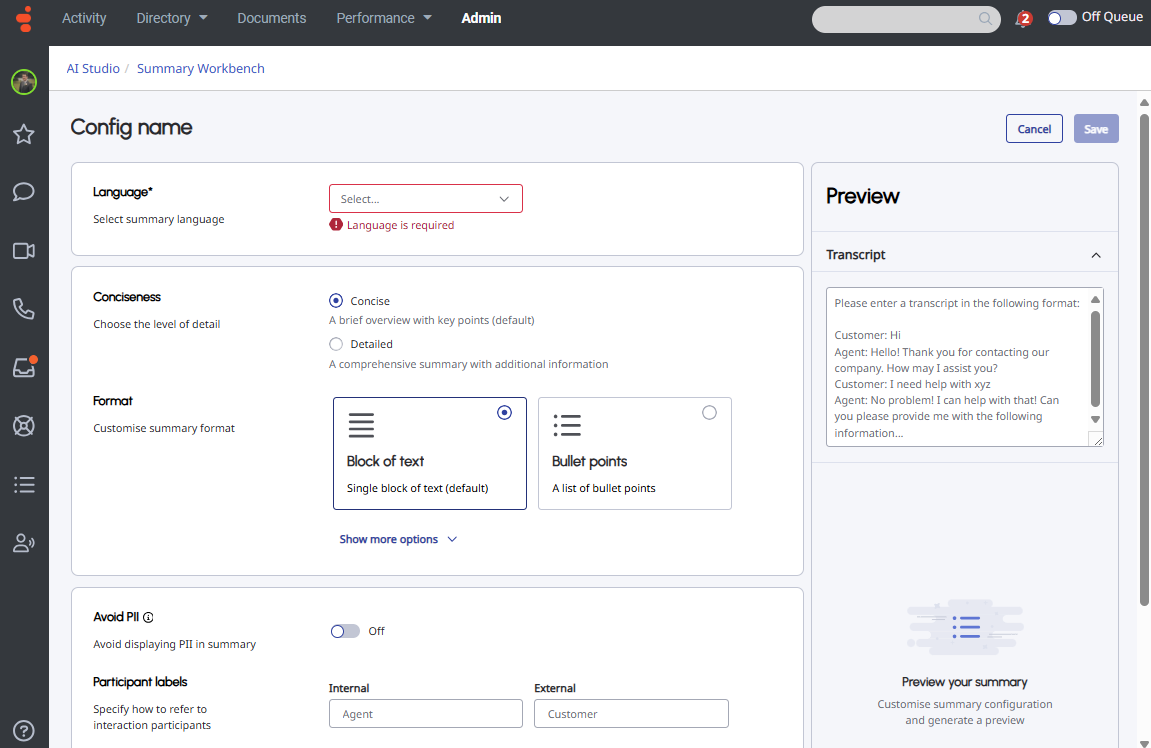Click the Internal participant label field
The width and height of the screenshot is (1151, 748).
[x=425, y=714]
